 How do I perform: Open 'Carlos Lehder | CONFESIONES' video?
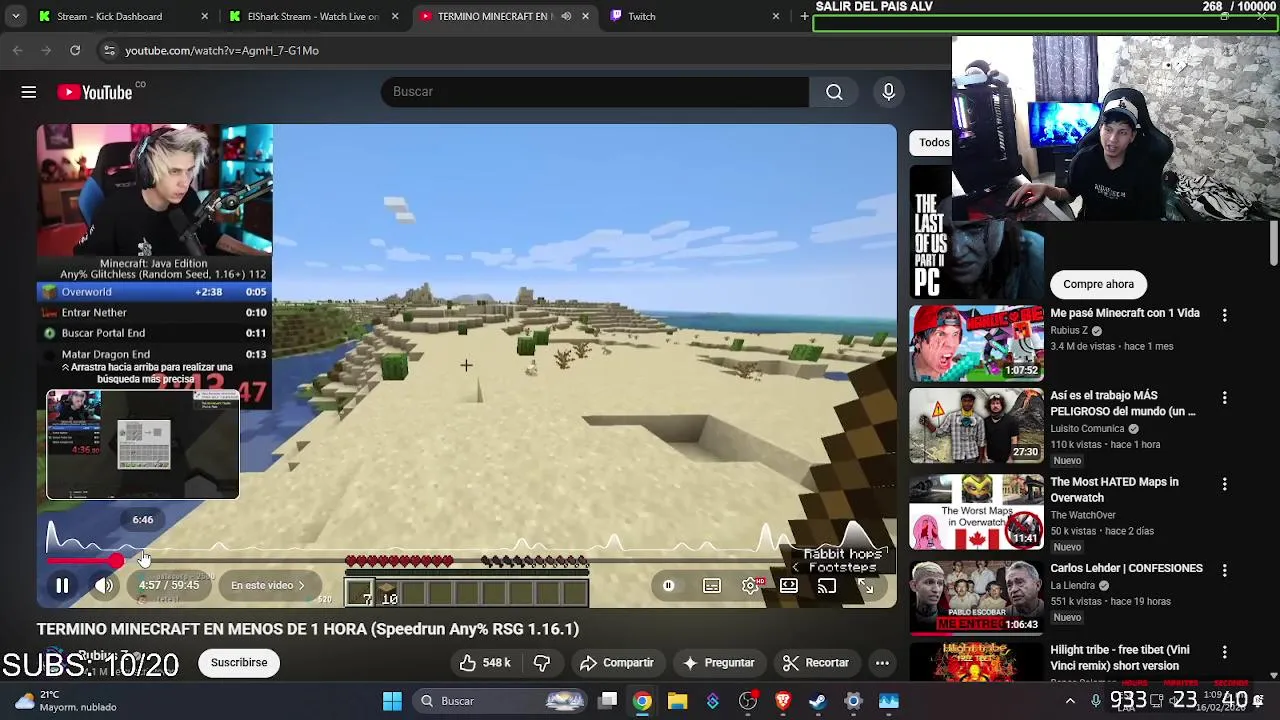pos(1126,569)
